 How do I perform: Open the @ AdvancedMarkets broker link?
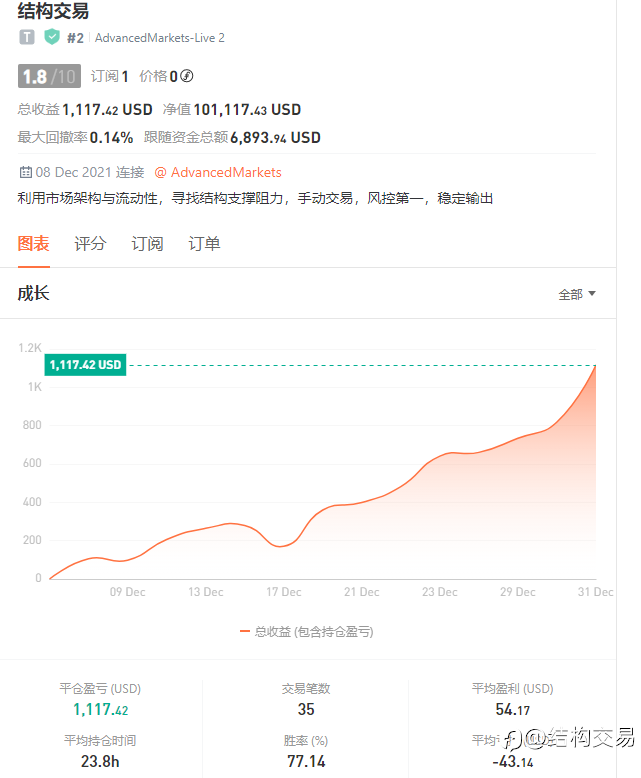point(218,172)
